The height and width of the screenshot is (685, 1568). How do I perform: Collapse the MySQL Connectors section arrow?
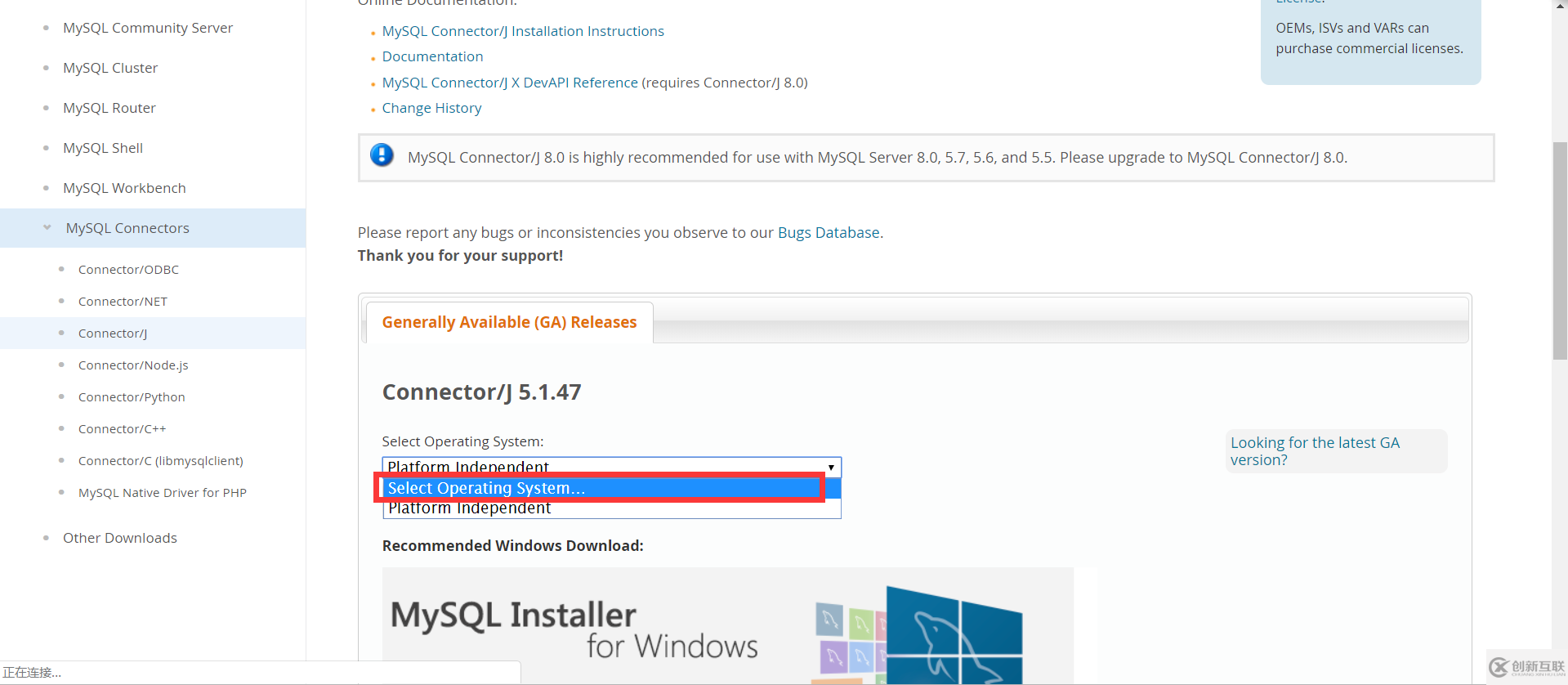47,227
